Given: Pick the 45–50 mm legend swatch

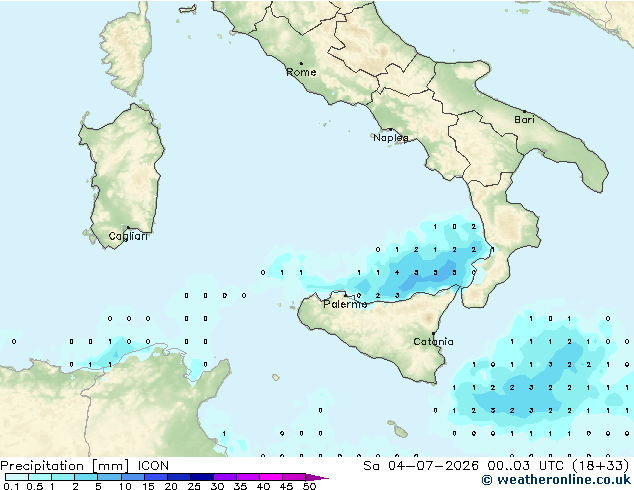Looking at the screenshot, I should (x=294, y=477).
